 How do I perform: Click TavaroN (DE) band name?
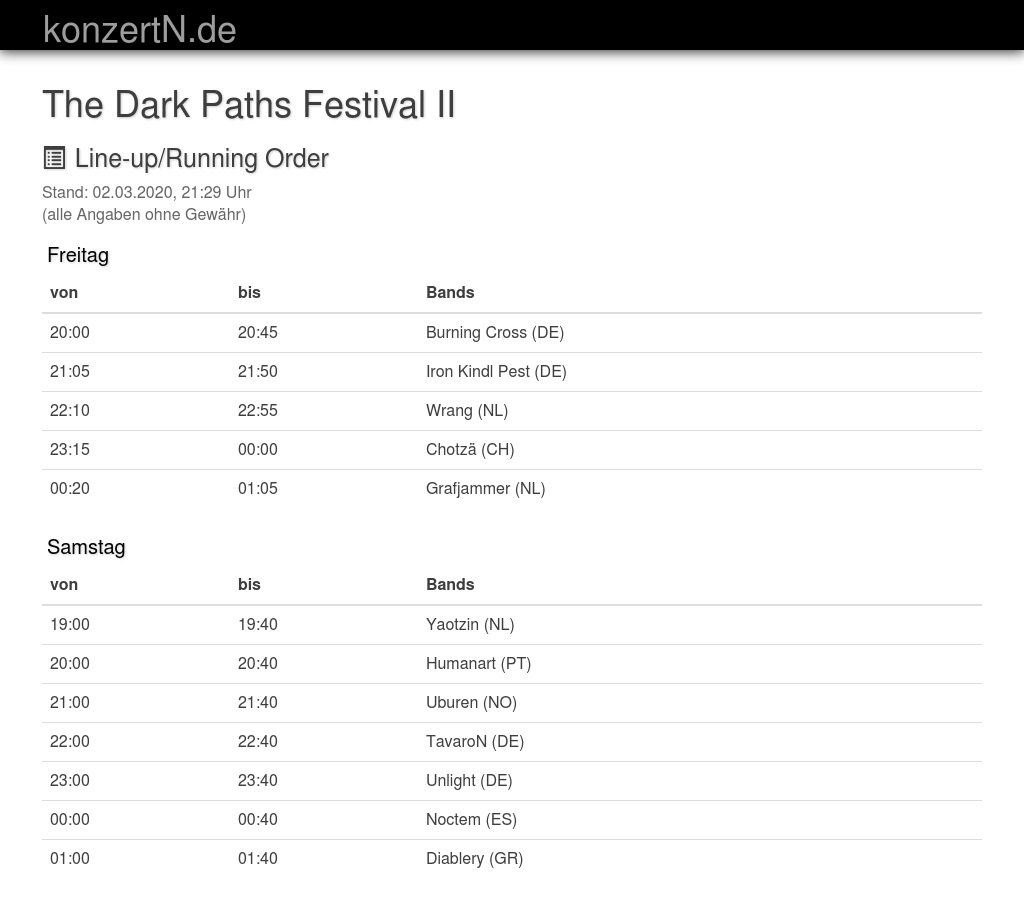coord(474,742)
